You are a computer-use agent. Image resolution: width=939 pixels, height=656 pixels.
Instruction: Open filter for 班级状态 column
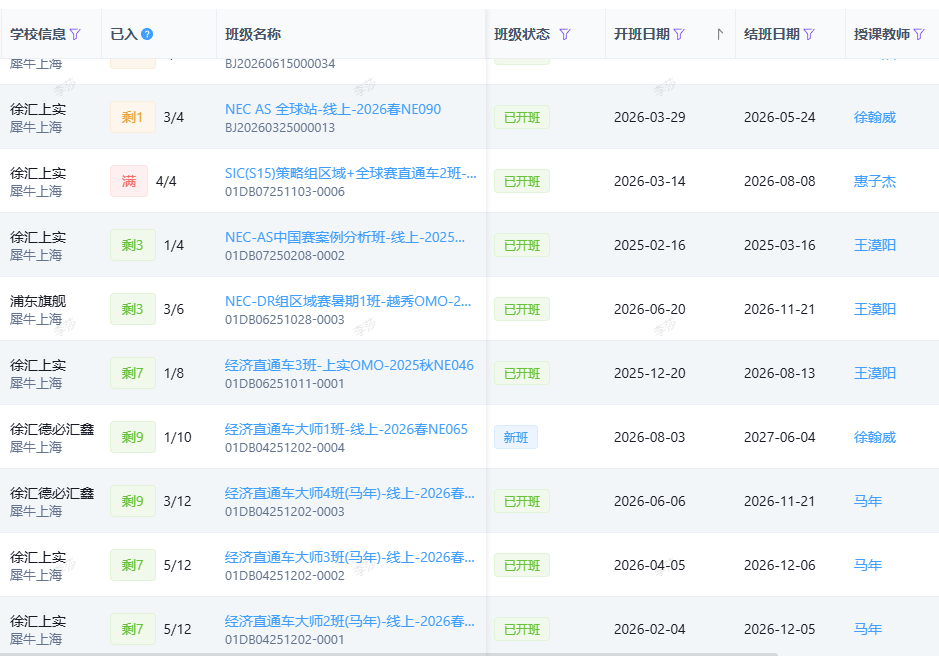565,34
